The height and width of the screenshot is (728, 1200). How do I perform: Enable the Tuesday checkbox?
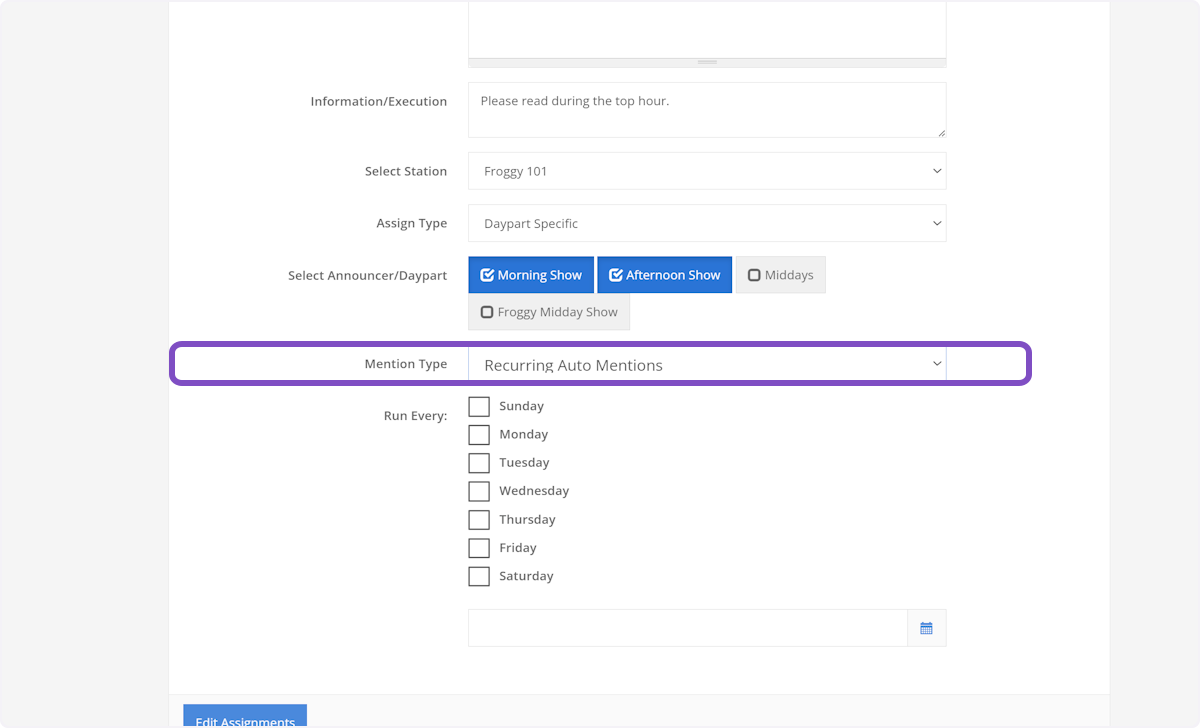coord(479,463)
